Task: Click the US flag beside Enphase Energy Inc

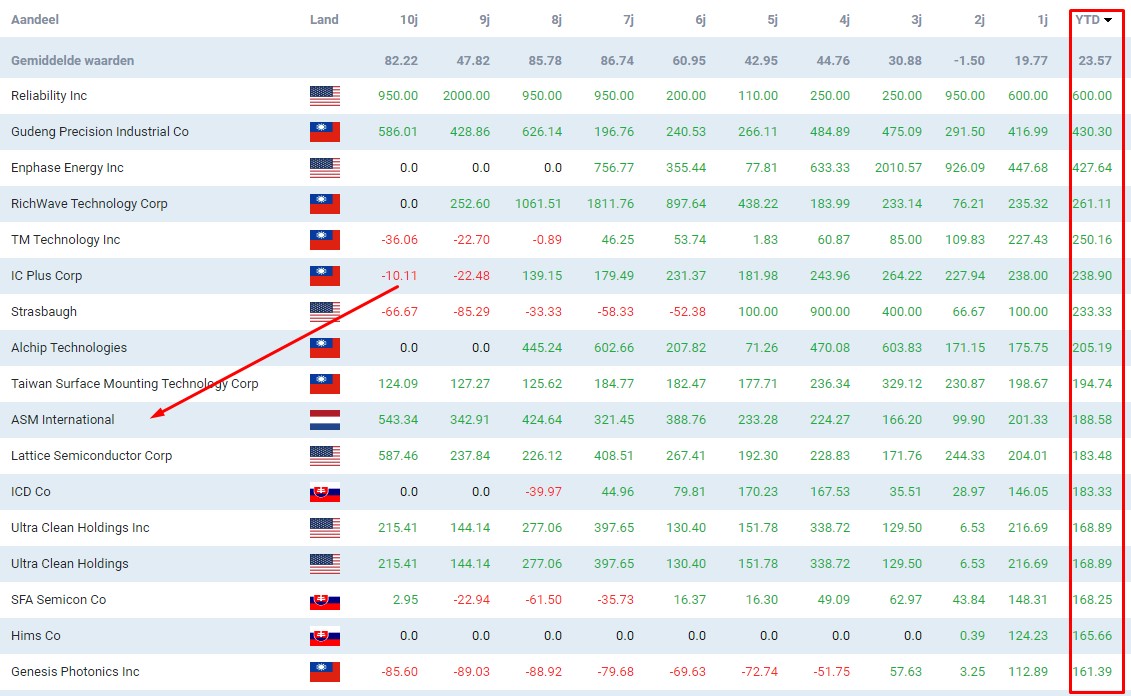Action: pos(324,168)
